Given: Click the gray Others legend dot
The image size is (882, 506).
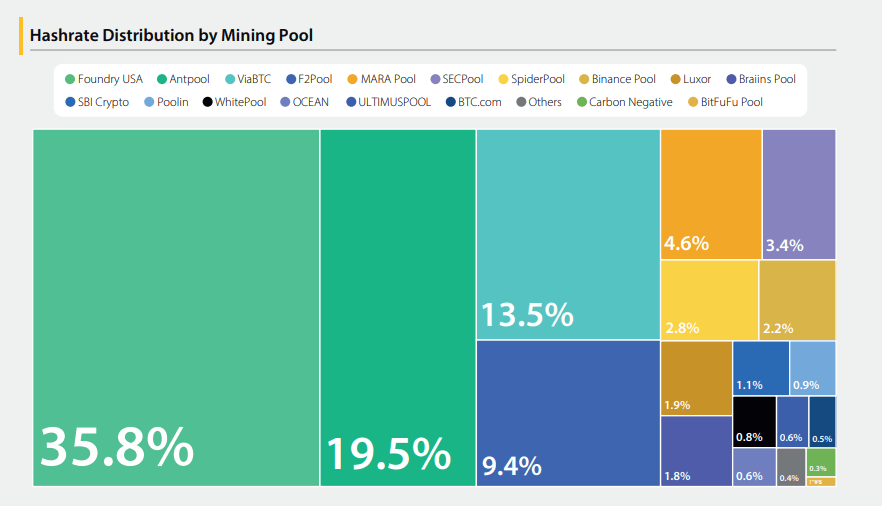Looking at the screenshot, I should pyautogui.click(x=521, y=102).
